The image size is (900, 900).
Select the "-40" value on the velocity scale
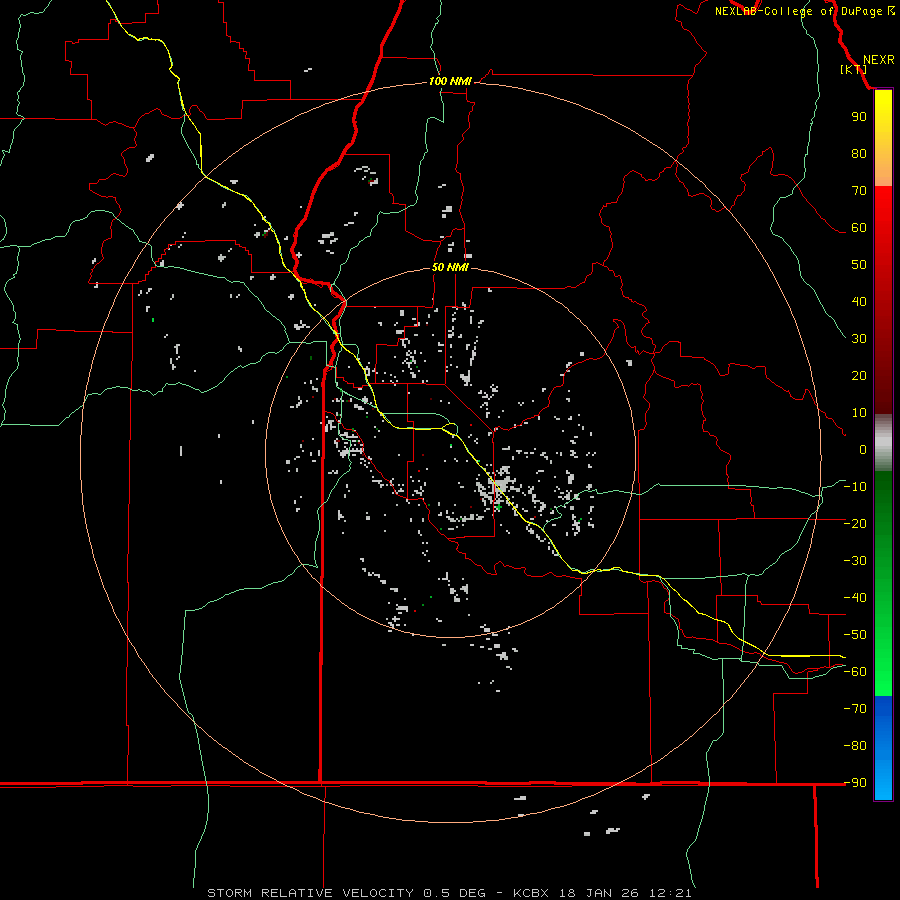click(x=855, y=598)
